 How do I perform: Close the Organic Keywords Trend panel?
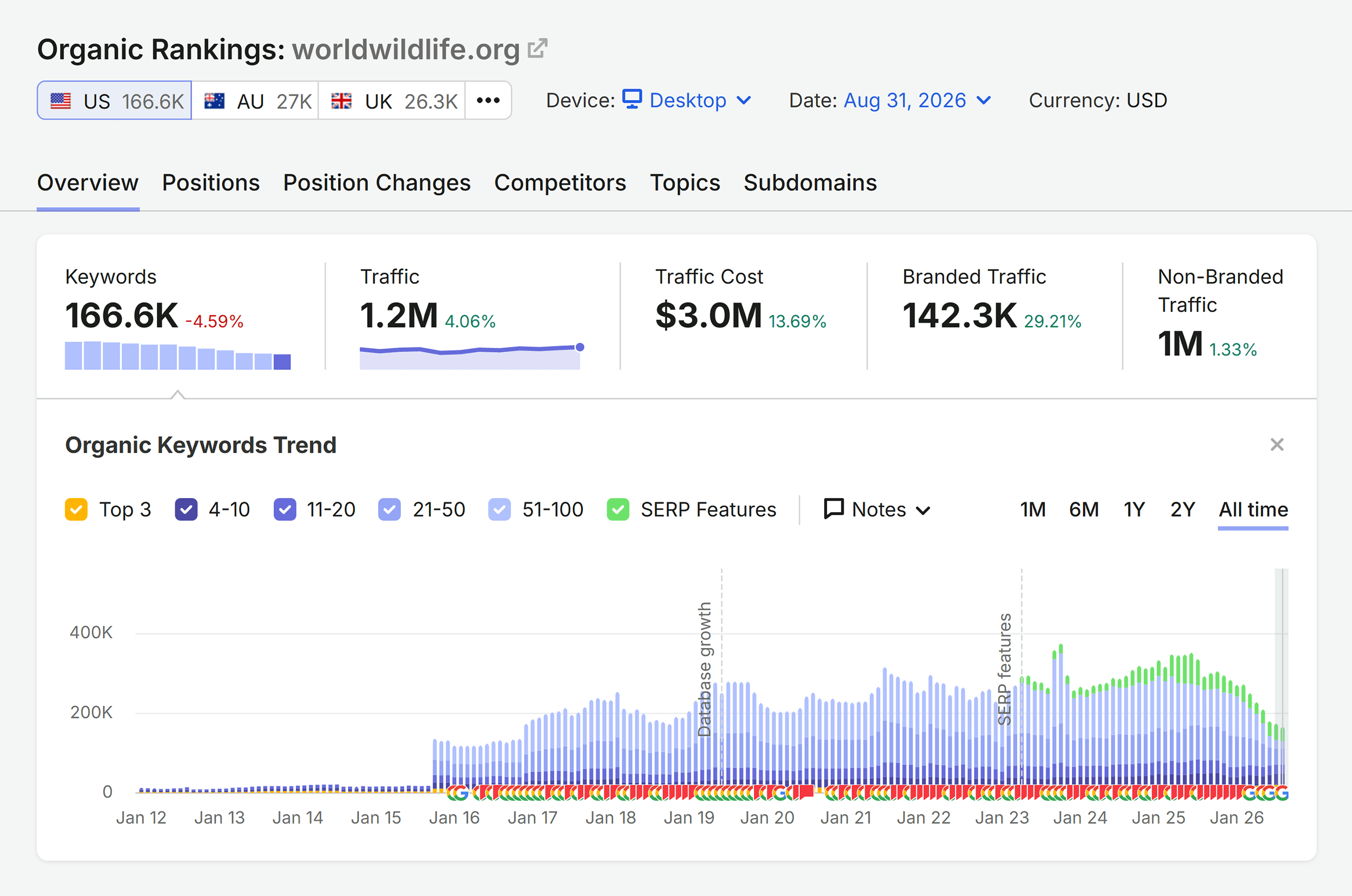click(x=1277, y=444)
